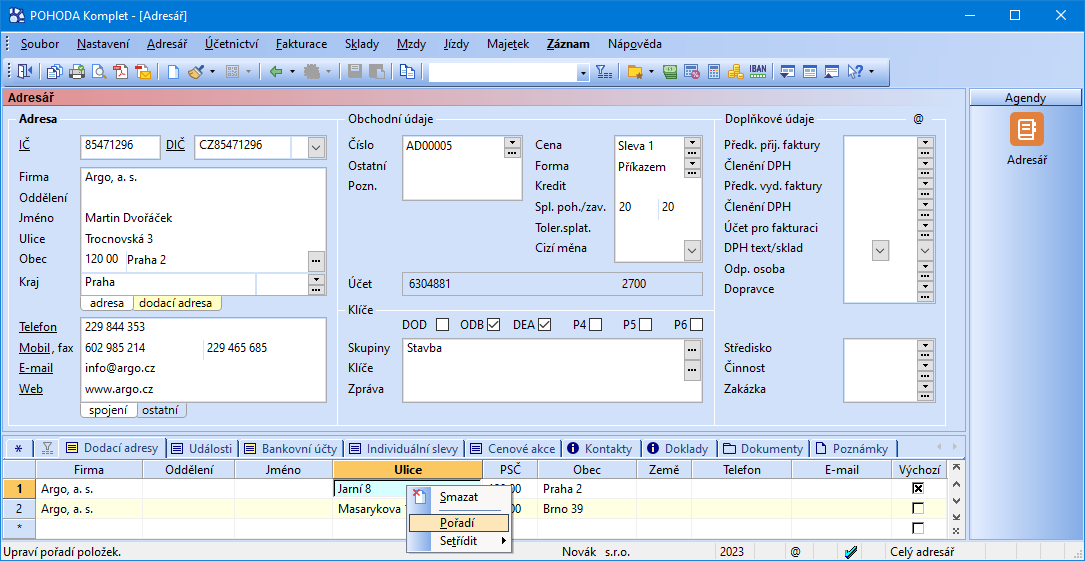Uncheck the DEA key checkbox
This screenshot has width=1085, height=561.
[545, 324]
